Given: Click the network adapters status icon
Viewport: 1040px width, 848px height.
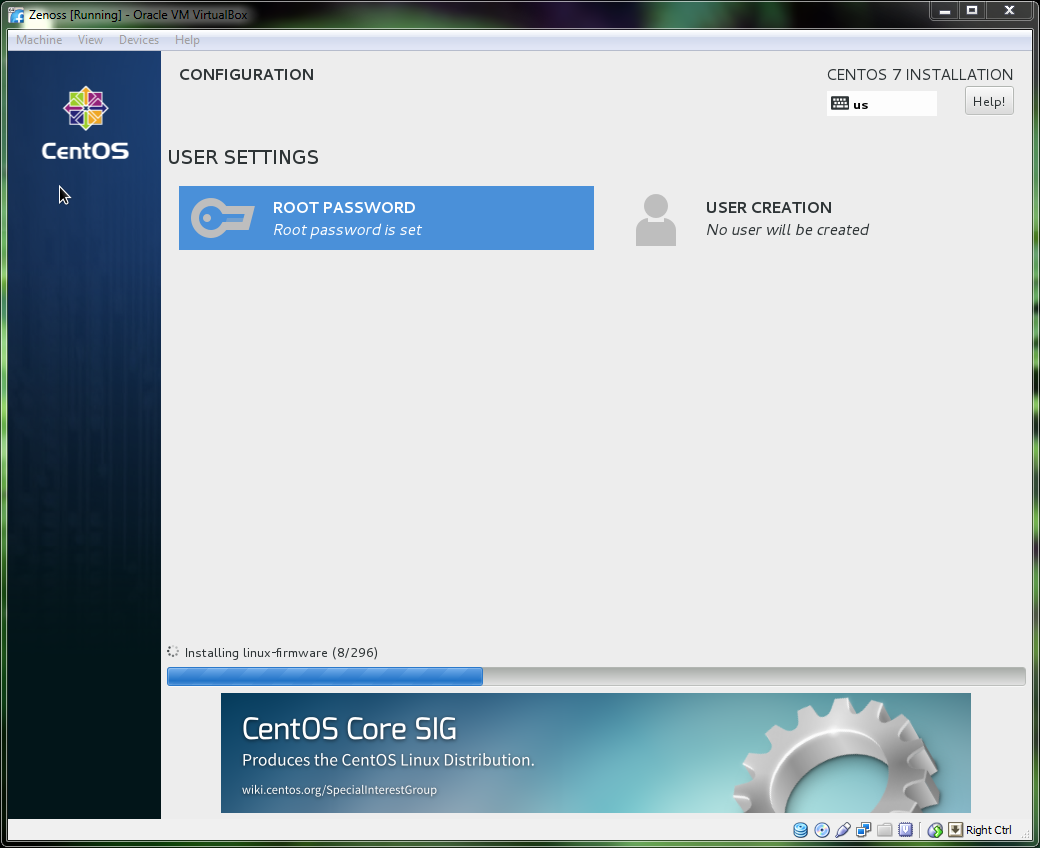Looking at the screenshot, I should 864,830.
